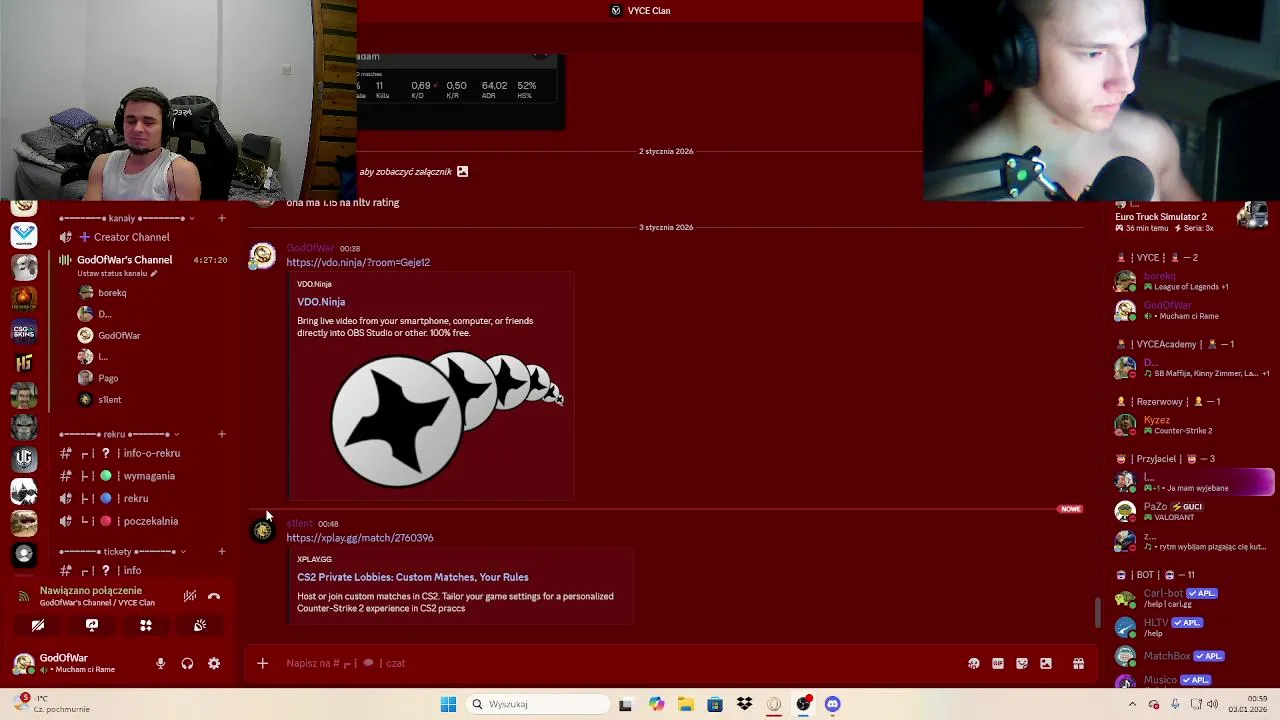Screen dimensions: 1280x720
Task: Open File Explorer from taskbar
Action: tap(685, 704)
